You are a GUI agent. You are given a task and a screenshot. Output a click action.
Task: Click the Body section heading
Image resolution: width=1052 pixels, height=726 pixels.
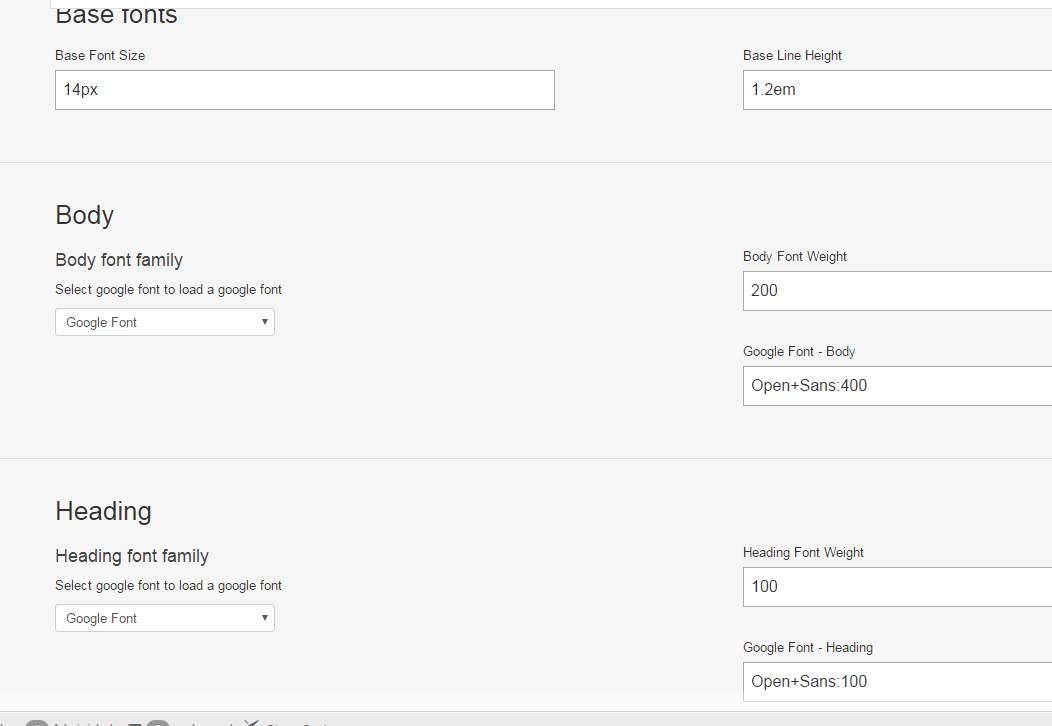(85, 215)
